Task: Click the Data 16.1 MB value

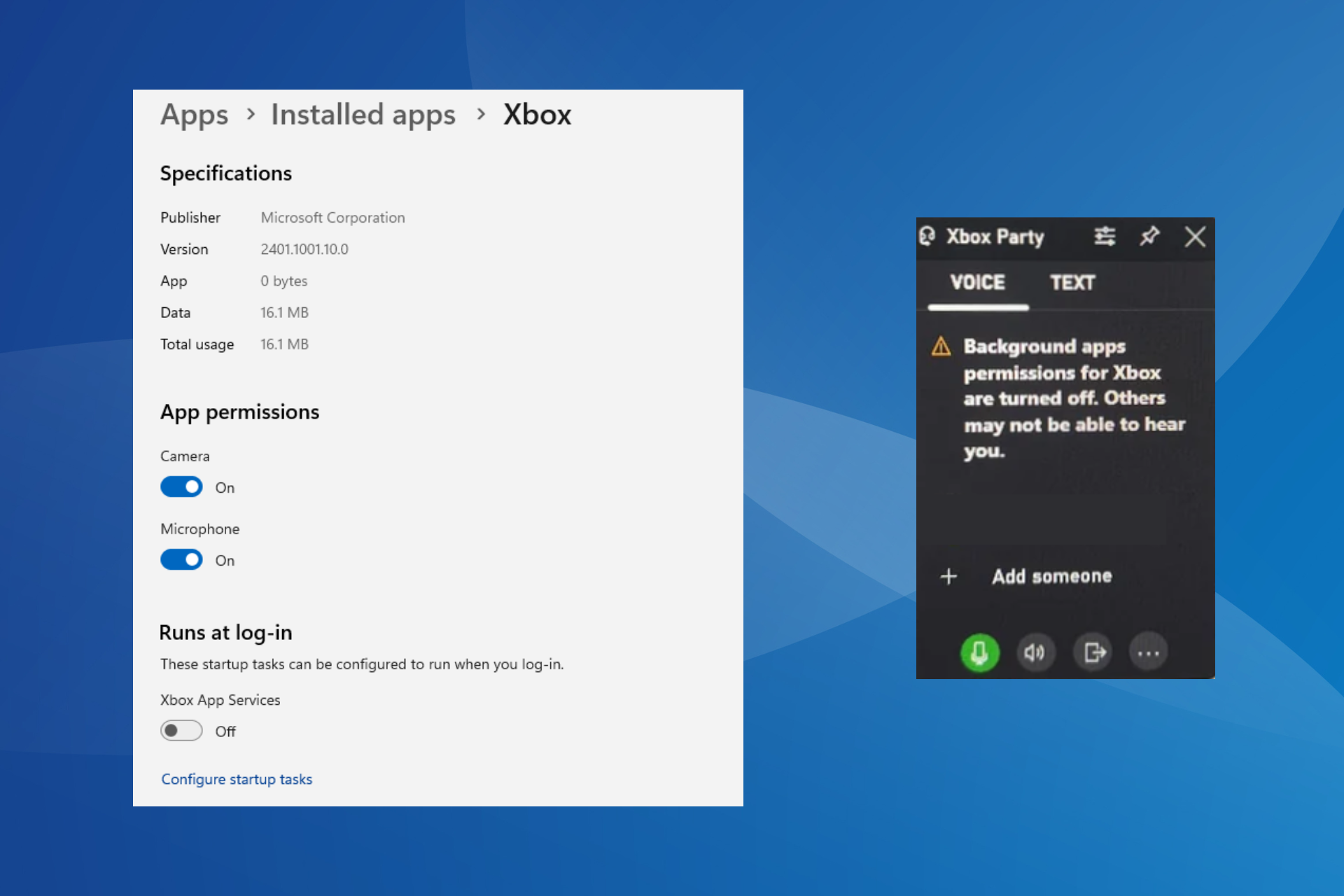Action: pyautogui.click(x=284, y=312)
